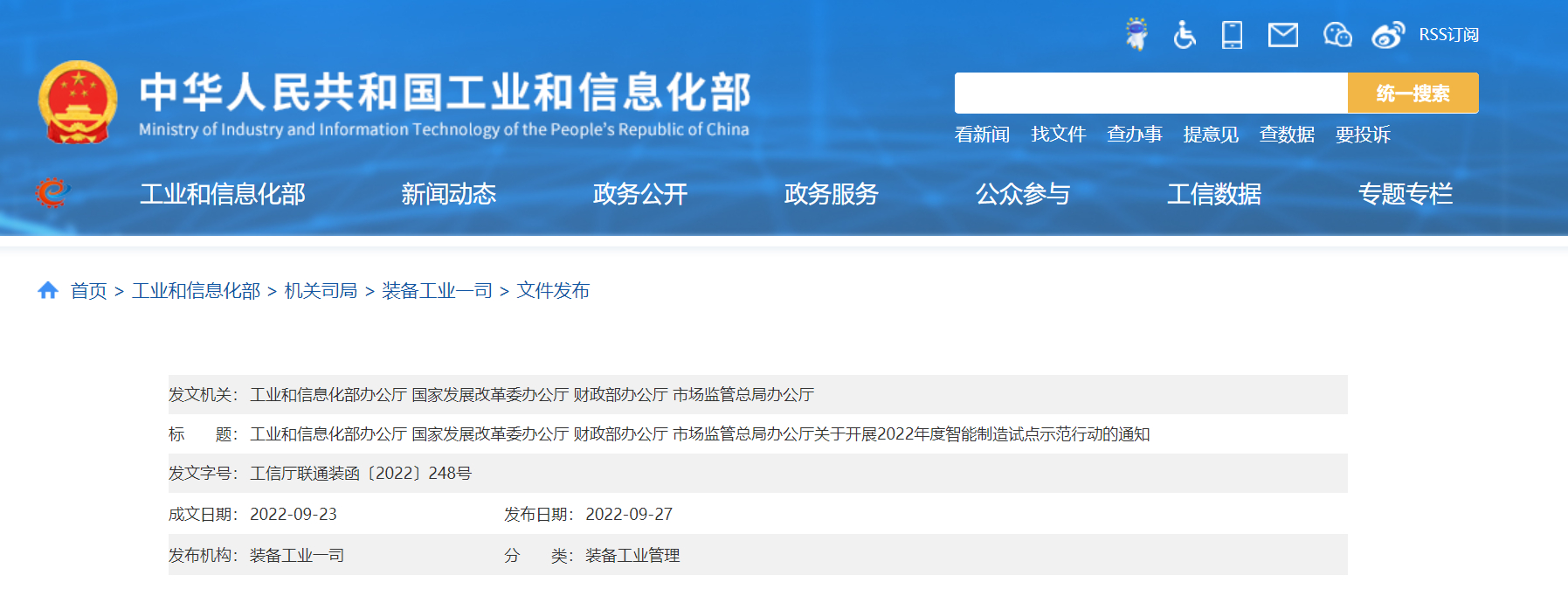
Task: Open the 工业和信息化部 navigation menu
Action: (x=223, y=194)
